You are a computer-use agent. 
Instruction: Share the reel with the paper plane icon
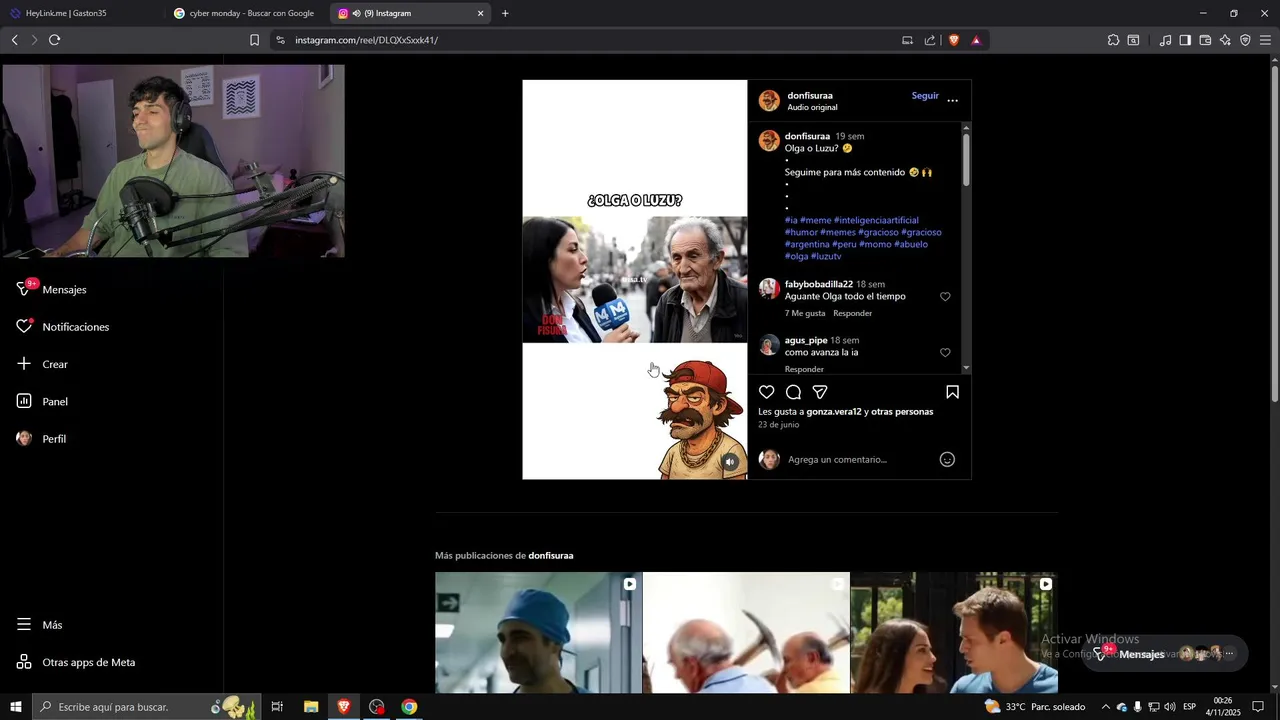pos(820,392)
